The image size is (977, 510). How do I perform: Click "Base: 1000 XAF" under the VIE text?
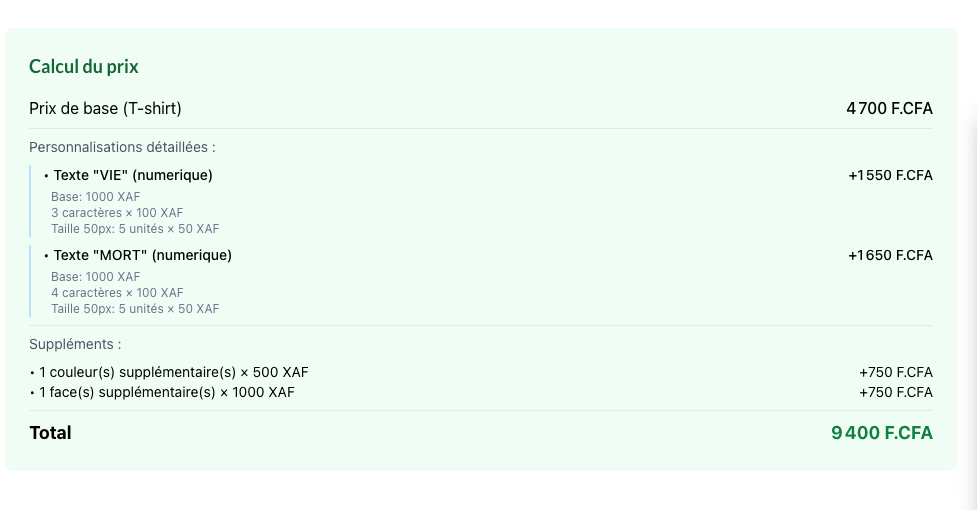[x=96, y=196]
